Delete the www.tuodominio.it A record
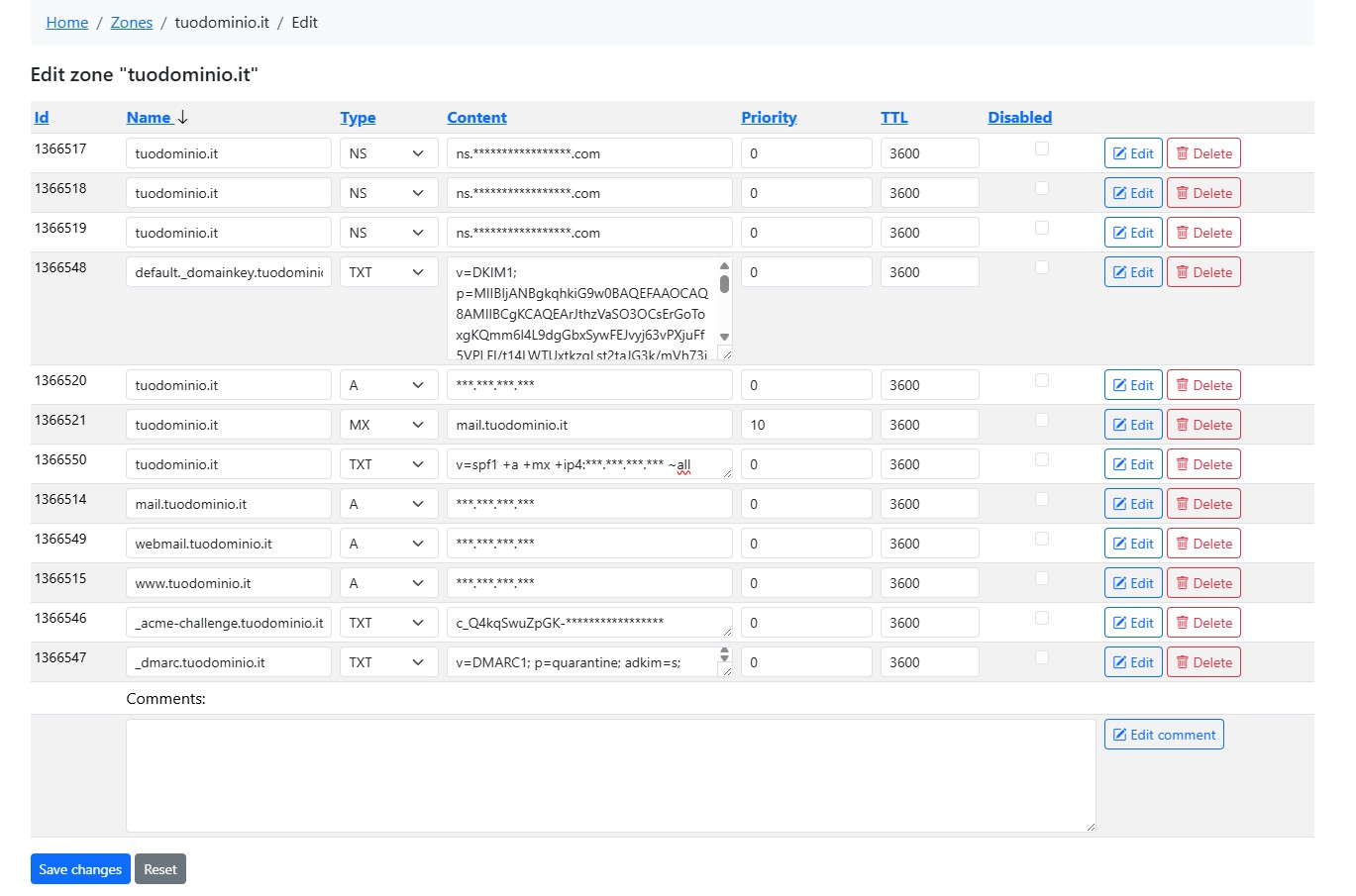Screen dimensions: 1356x896 tap(1203, 583)
